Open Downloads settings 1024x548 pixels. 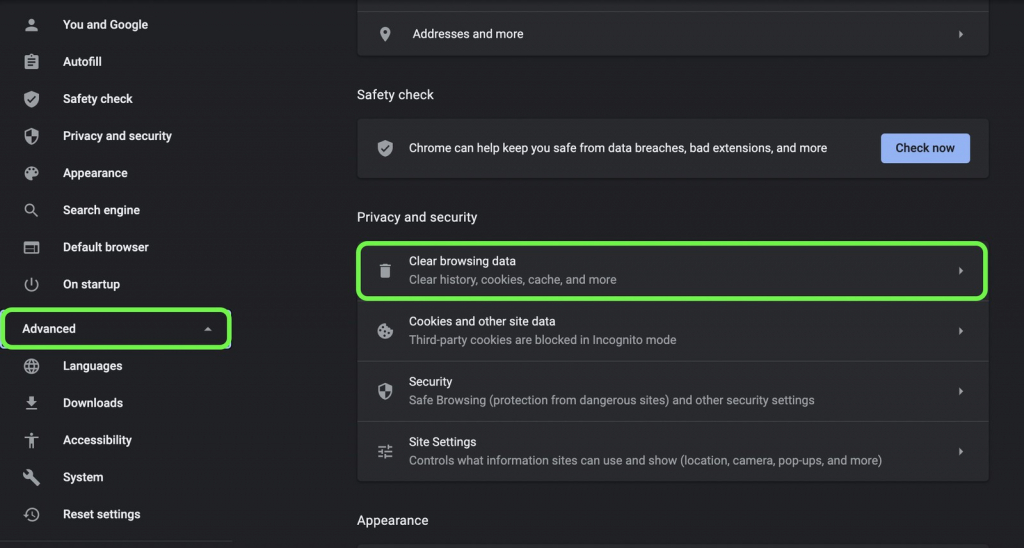click(93, 403)
